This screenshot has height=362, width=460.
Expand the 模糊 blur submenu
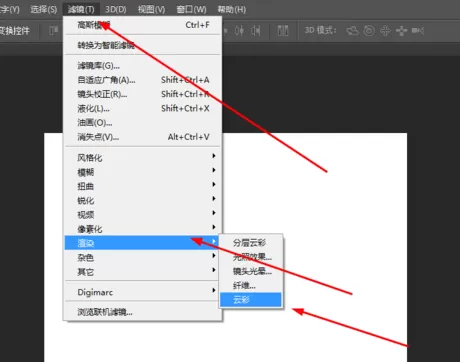(143, 172)
